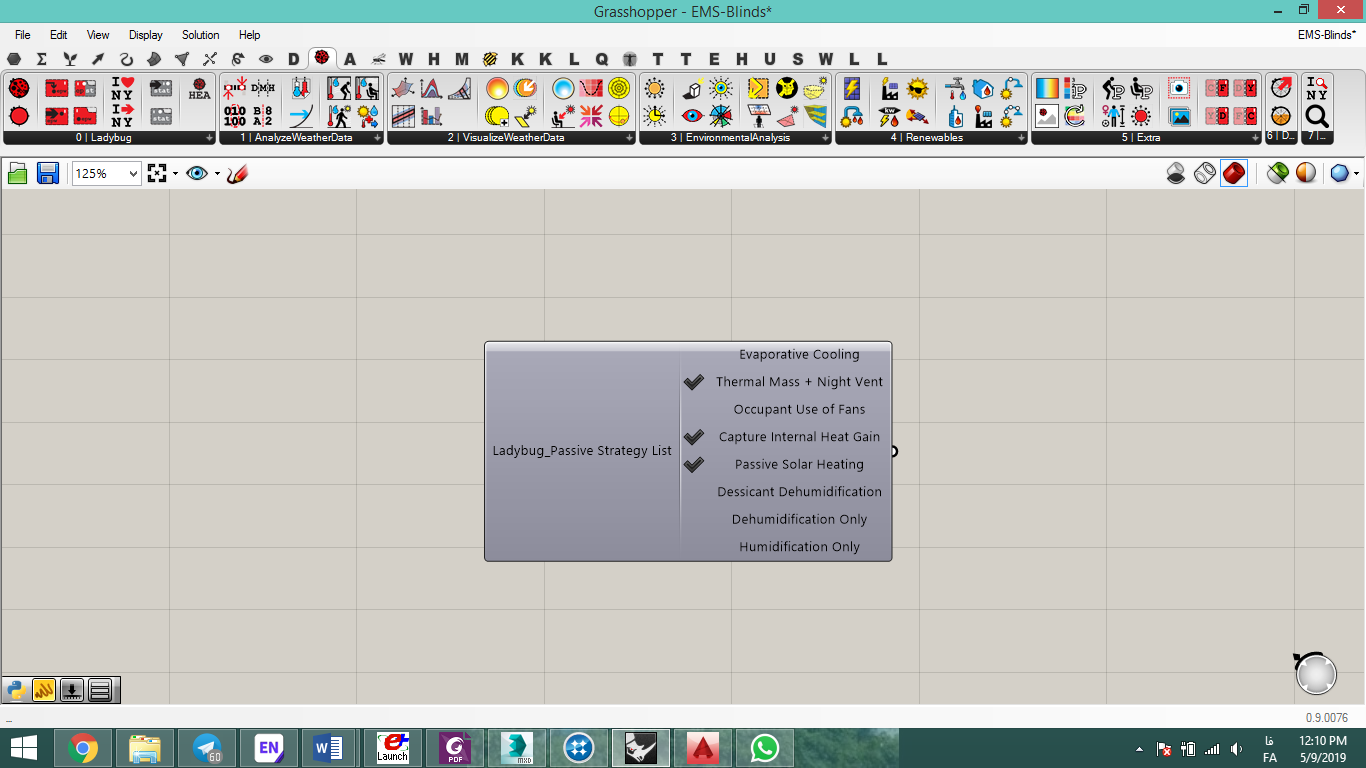Screen dimensions: 1366x768
Task: Select the red eye icon in EnvironmentalAnalysis
Action: (692, 116)
